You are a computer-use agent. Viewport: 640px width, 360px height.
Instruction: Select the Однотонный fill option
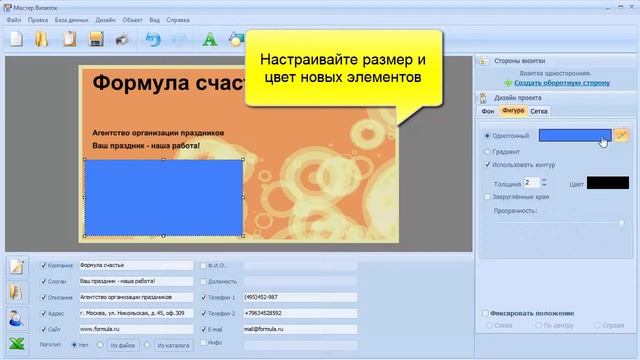487,136
